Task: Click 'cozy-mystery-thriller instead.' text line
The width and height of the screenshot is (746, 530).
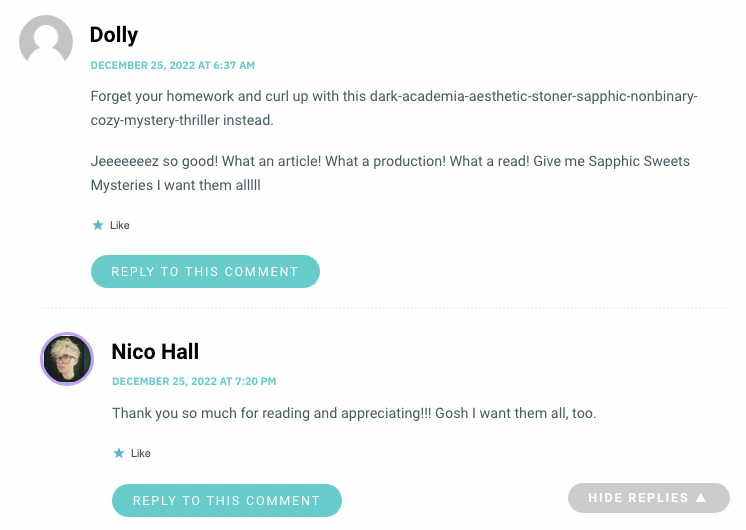Action: click(182, 120)
